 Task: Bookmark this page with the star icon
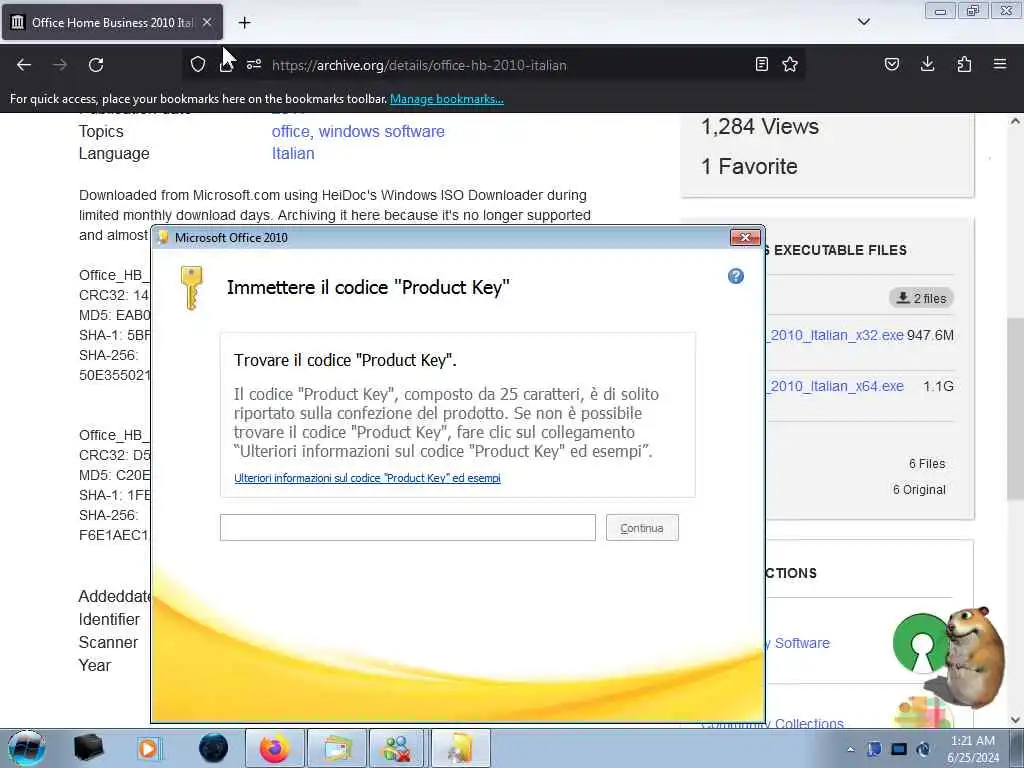point(790,64)
